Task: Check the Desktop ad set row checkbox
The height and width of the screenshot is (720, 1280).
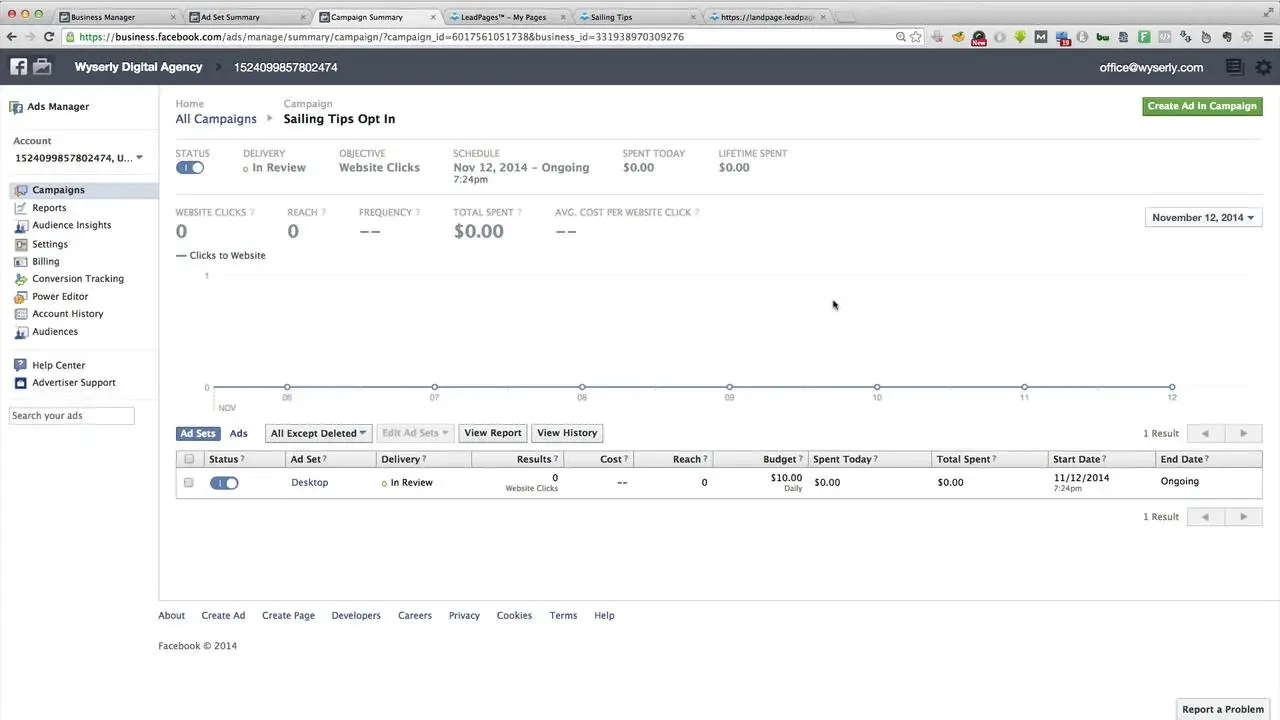Action: pos(189,483)
